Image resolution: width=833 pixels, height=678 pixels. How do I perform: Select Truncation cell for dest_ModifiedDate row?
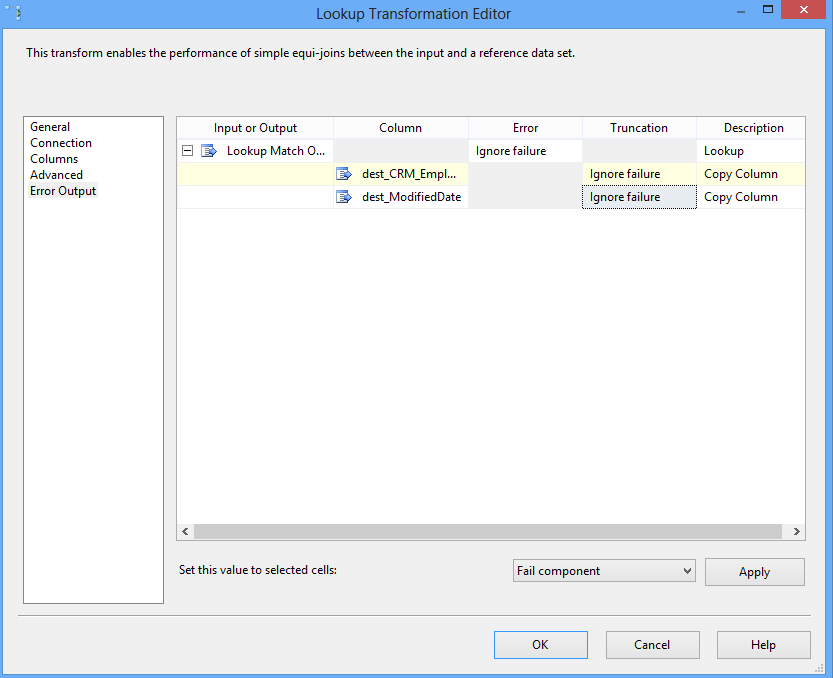pyautogui.click(x=639, y=197)
